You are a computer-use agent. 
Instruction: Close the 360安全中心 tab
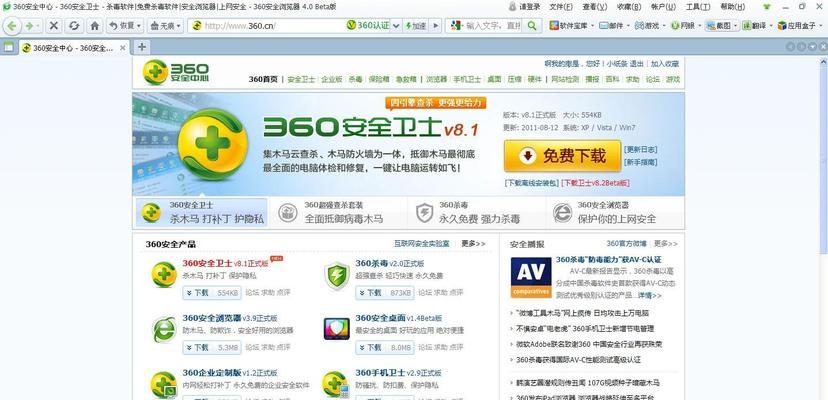pyautogui.click(x=123, y=48)
